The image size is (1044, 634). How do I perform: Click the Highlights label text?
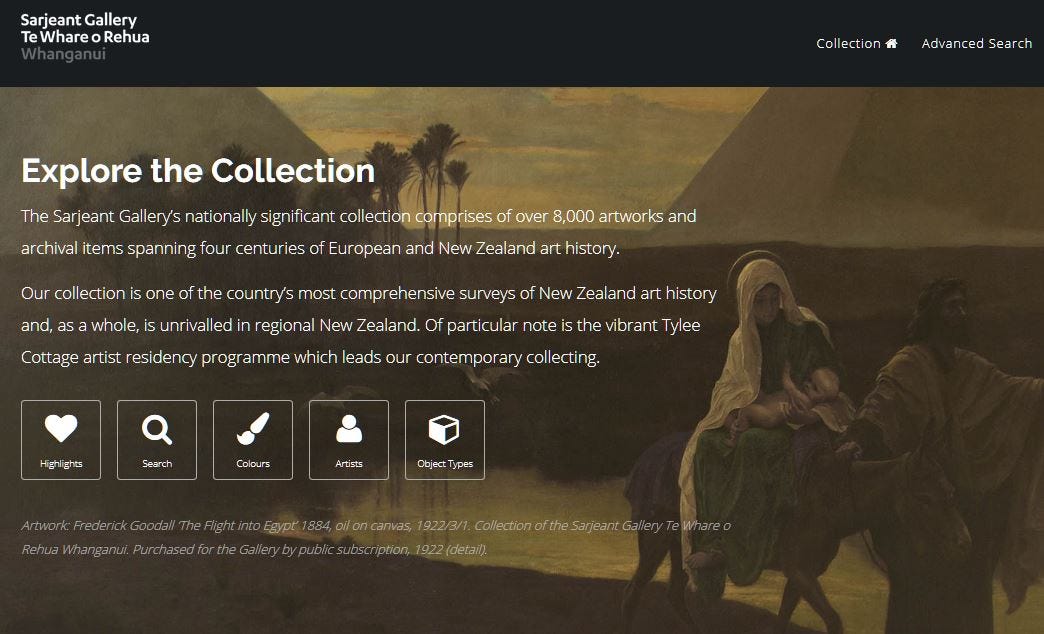(x=61, y=464)
